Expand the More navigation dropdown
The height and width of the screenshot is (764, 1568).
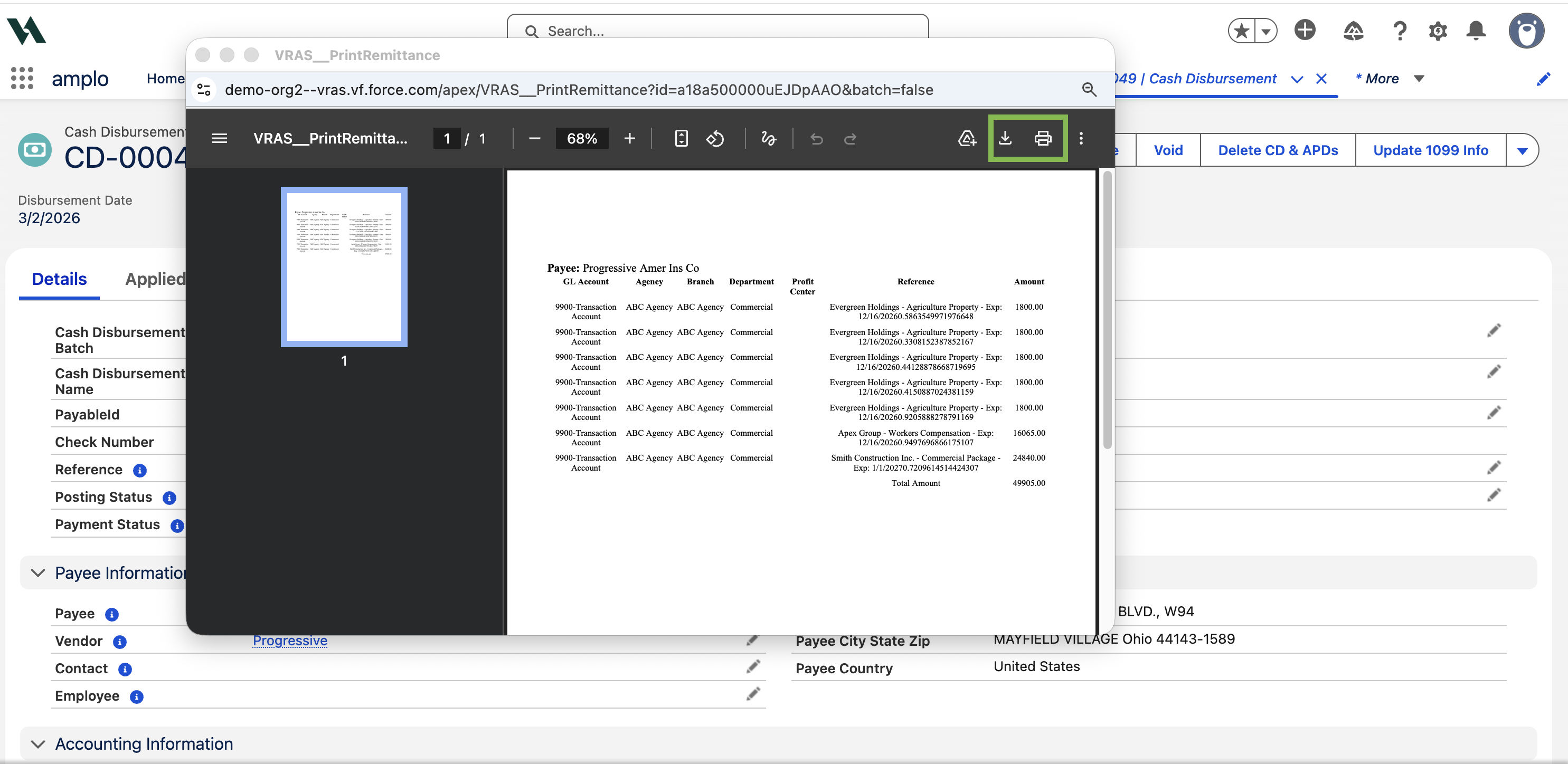[x=1419, y=79]
